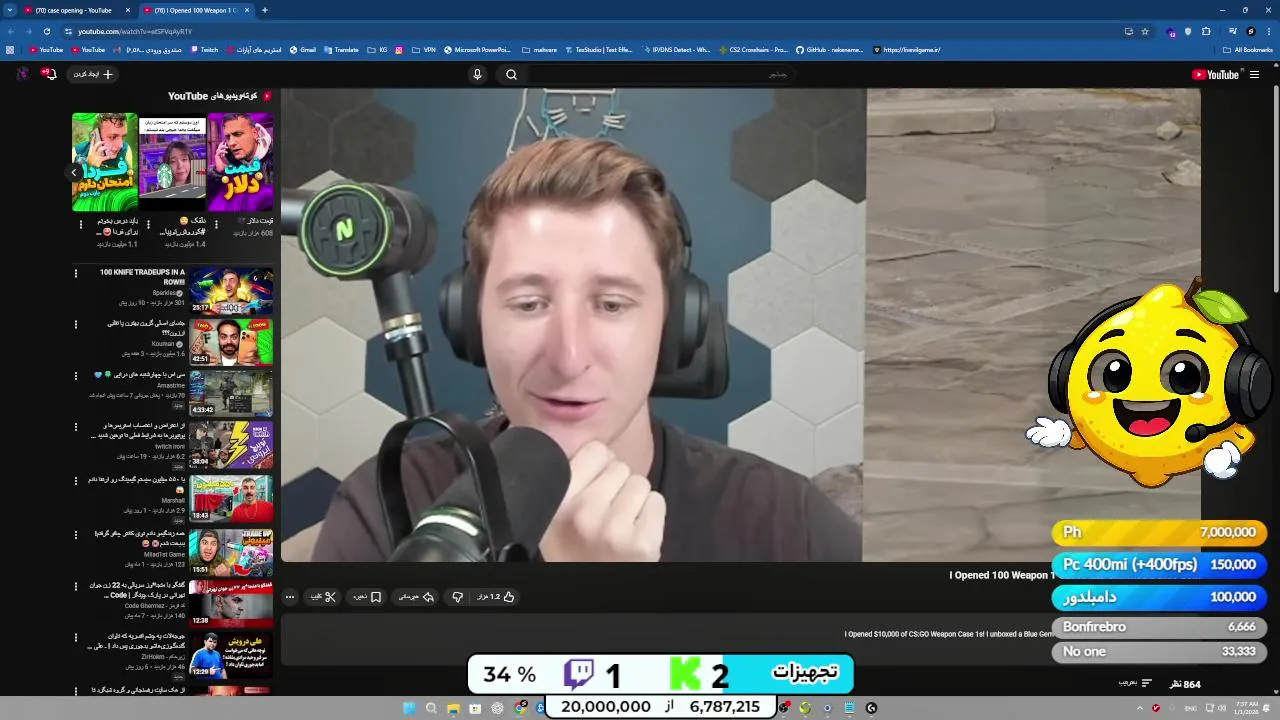Open the account avatar menu in YouTube header

pyautogui.click(x=22, y=74)
